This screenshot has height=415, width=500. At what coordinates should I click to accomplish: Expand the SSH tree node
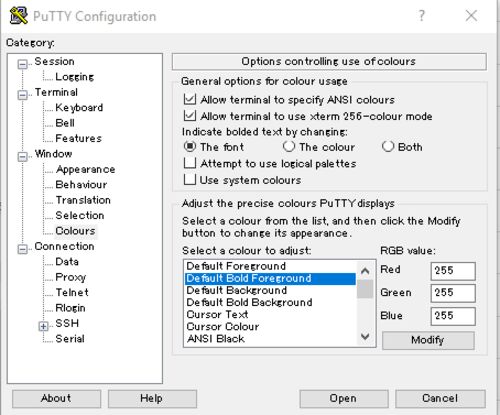coord(43,326)
